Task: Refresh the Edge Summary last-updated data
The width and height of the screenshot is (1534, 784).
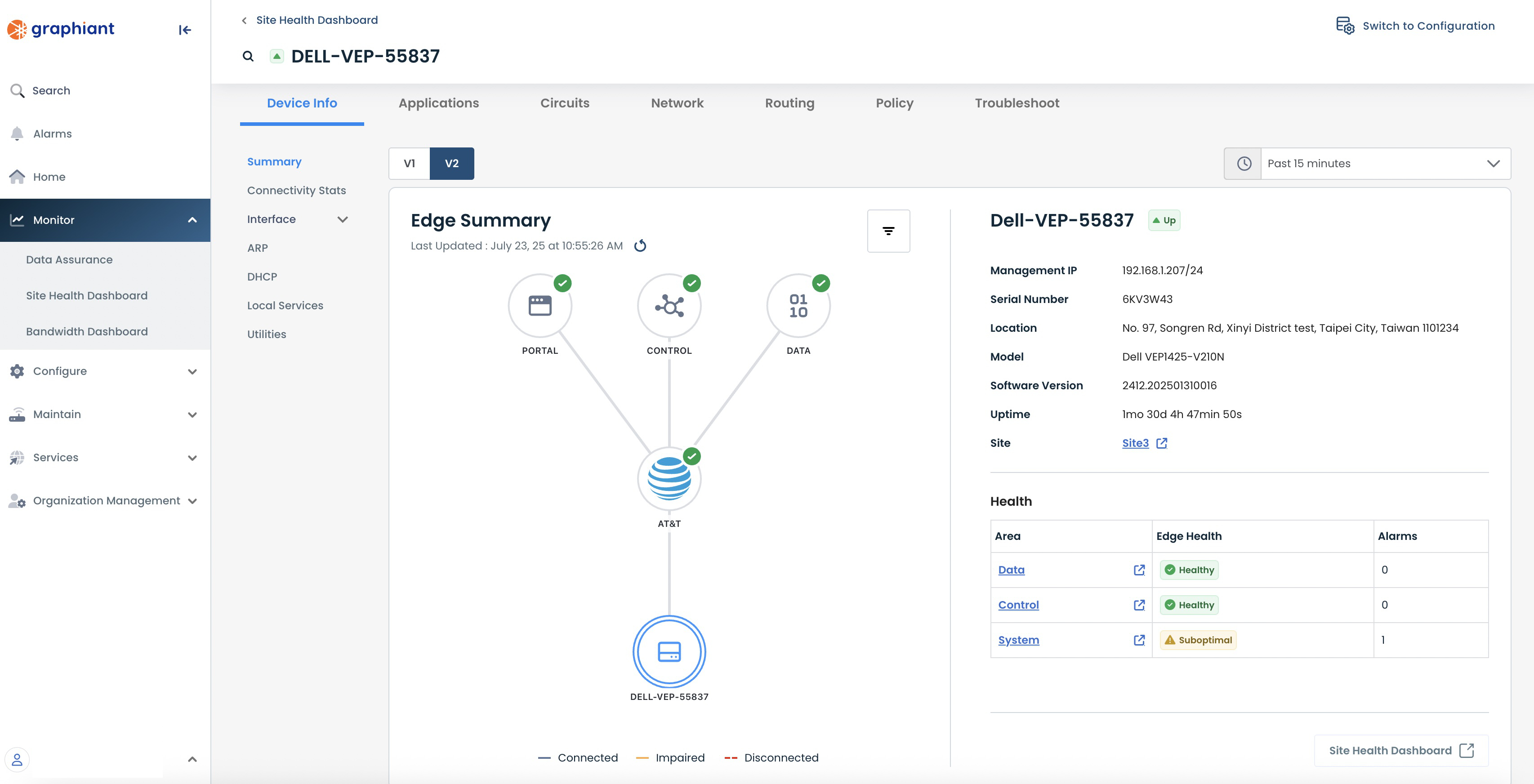Action: point(640,246)
